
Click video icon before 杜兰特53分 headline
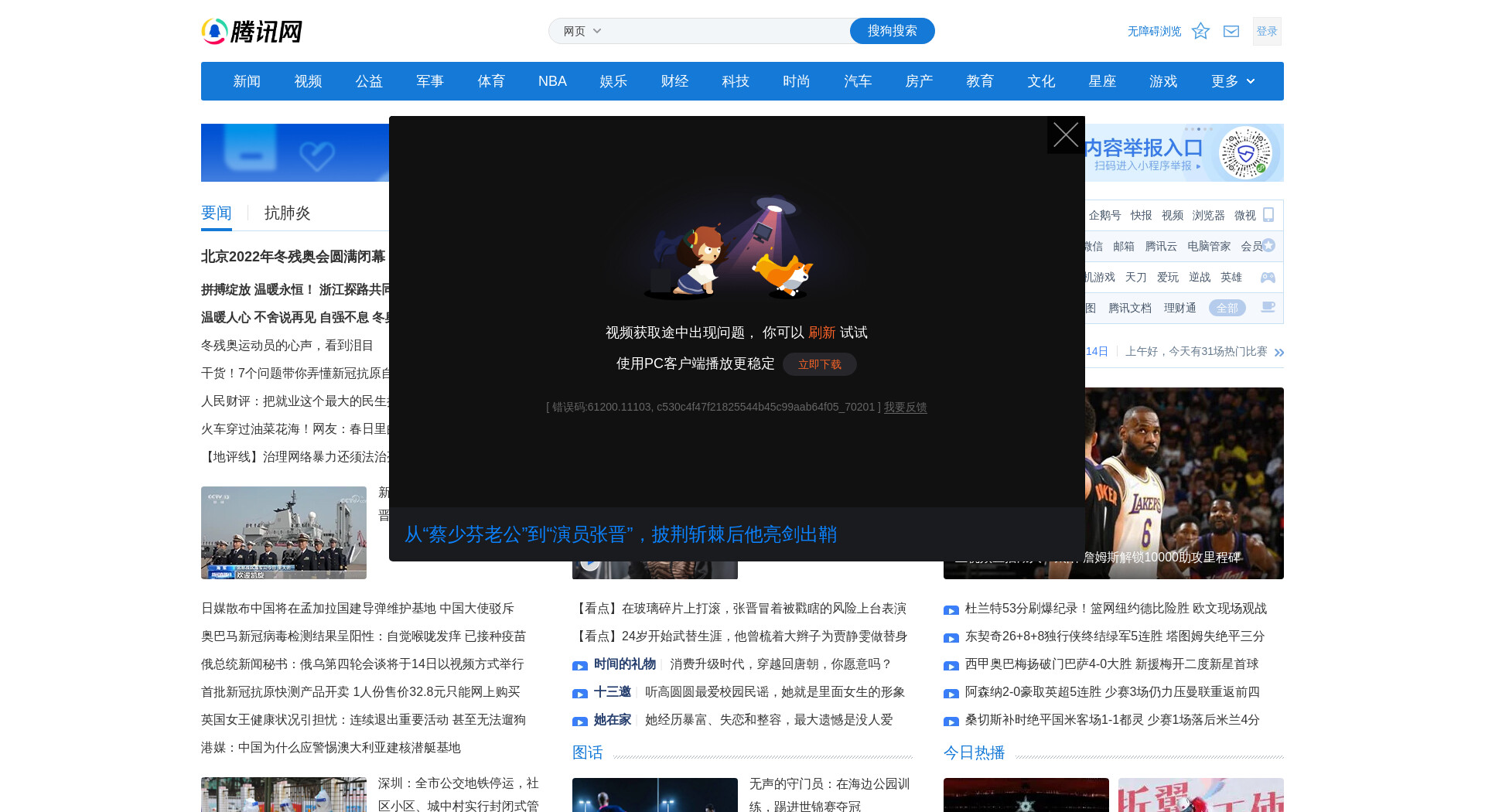tap(951, 610)
